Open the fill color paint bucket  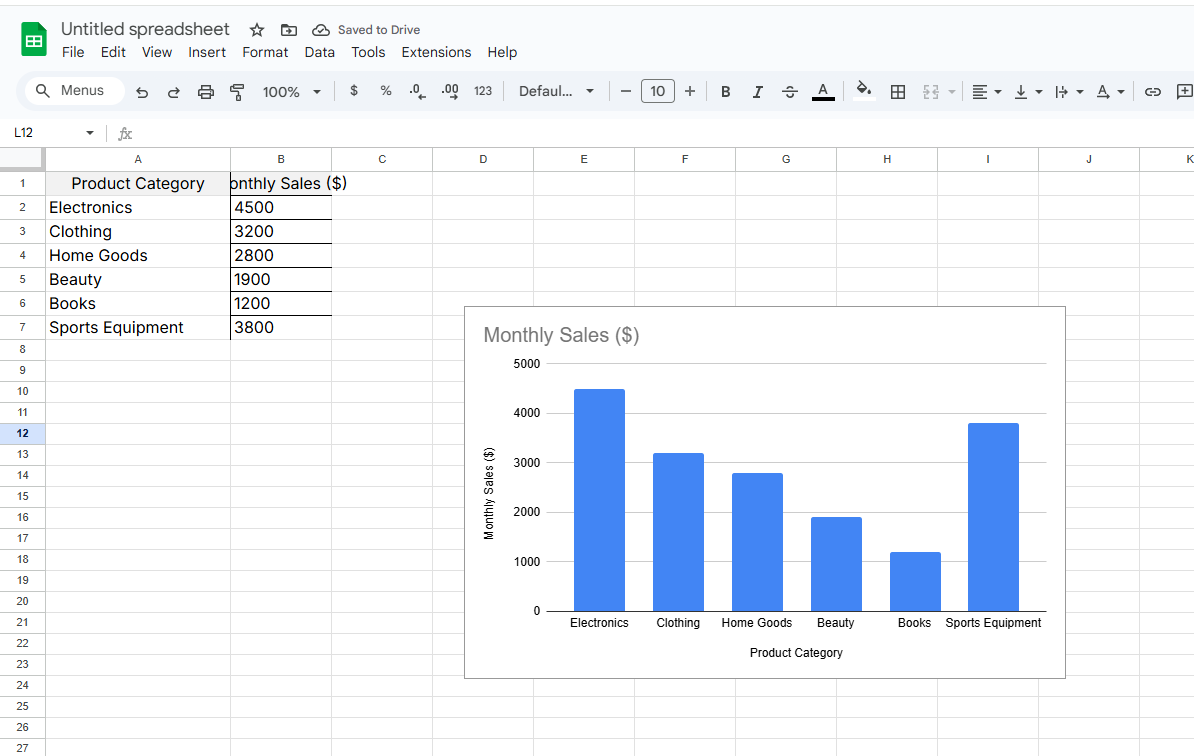click(x=864, y=91)
